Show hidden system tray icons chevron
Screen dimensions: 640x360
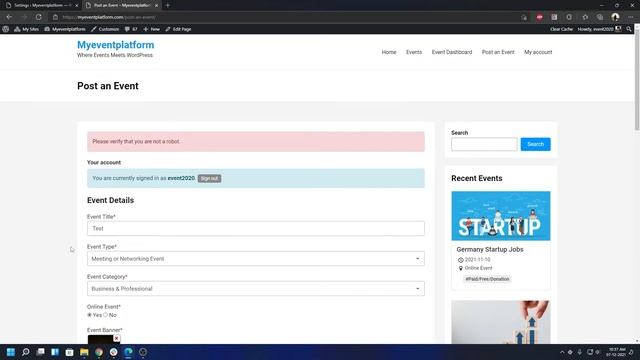[562, 352]
